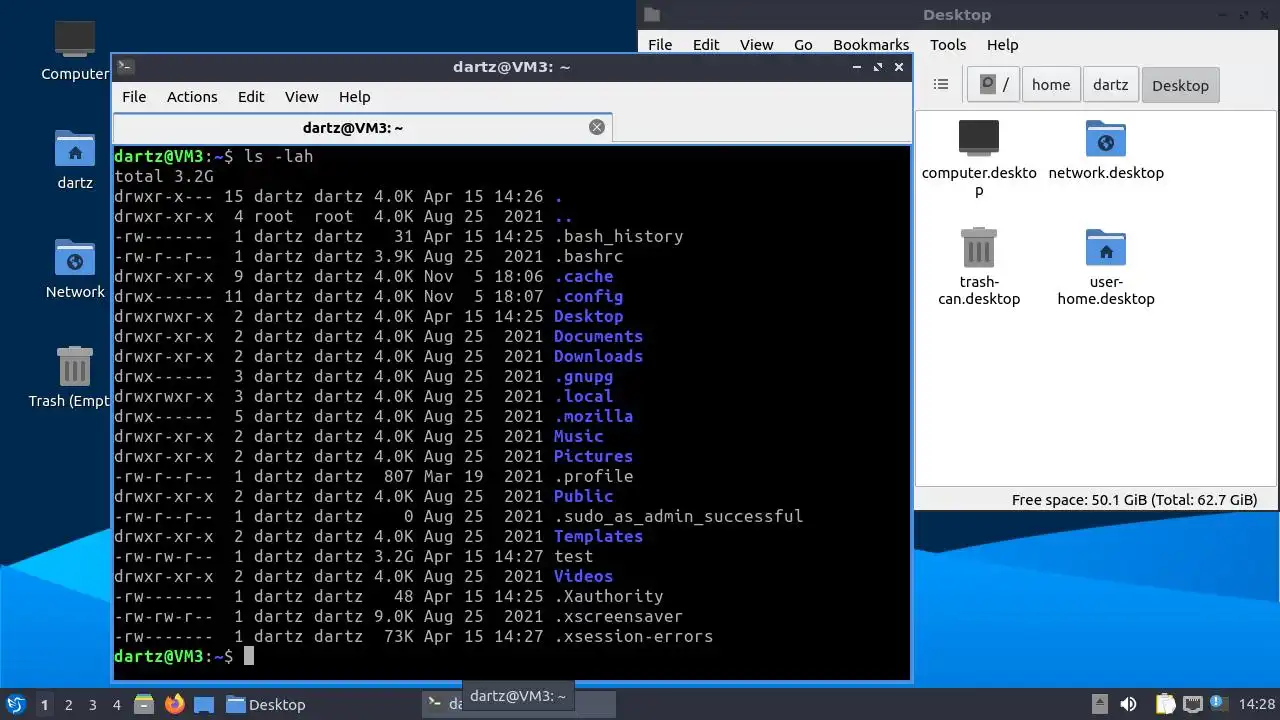Open the terminal Actions menu
This screenshot has width=1280, height=720.
tap(192, 97)
